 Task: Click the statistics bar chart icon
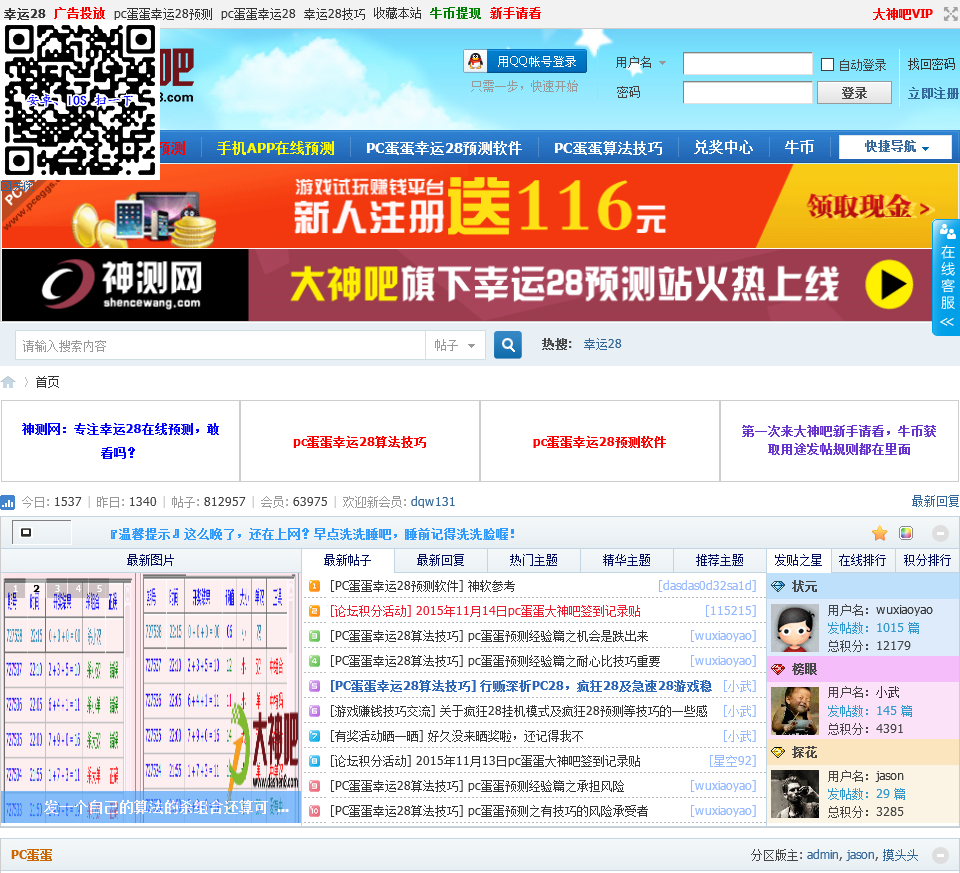tap(8, 503)
